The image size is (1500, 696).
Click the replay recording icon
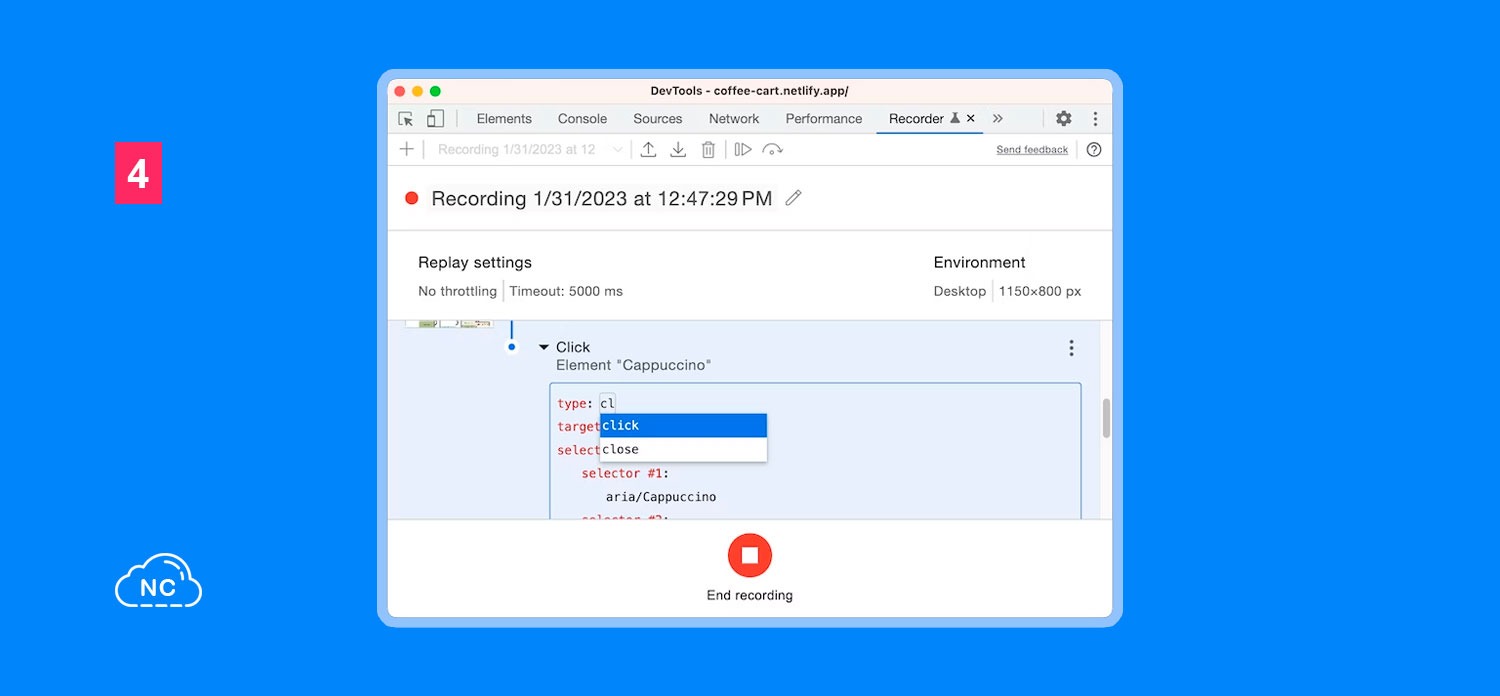(743, 149)
